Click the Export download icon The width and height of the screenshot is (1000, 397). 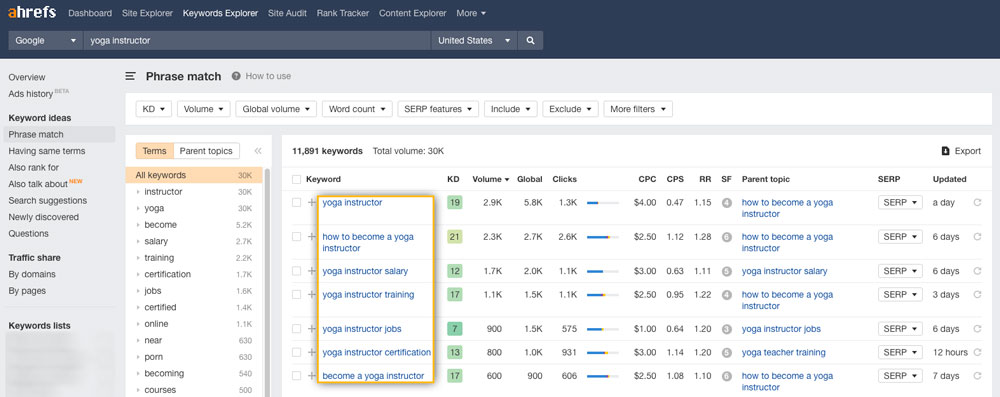pyautogui.click(x=946, y=151)
